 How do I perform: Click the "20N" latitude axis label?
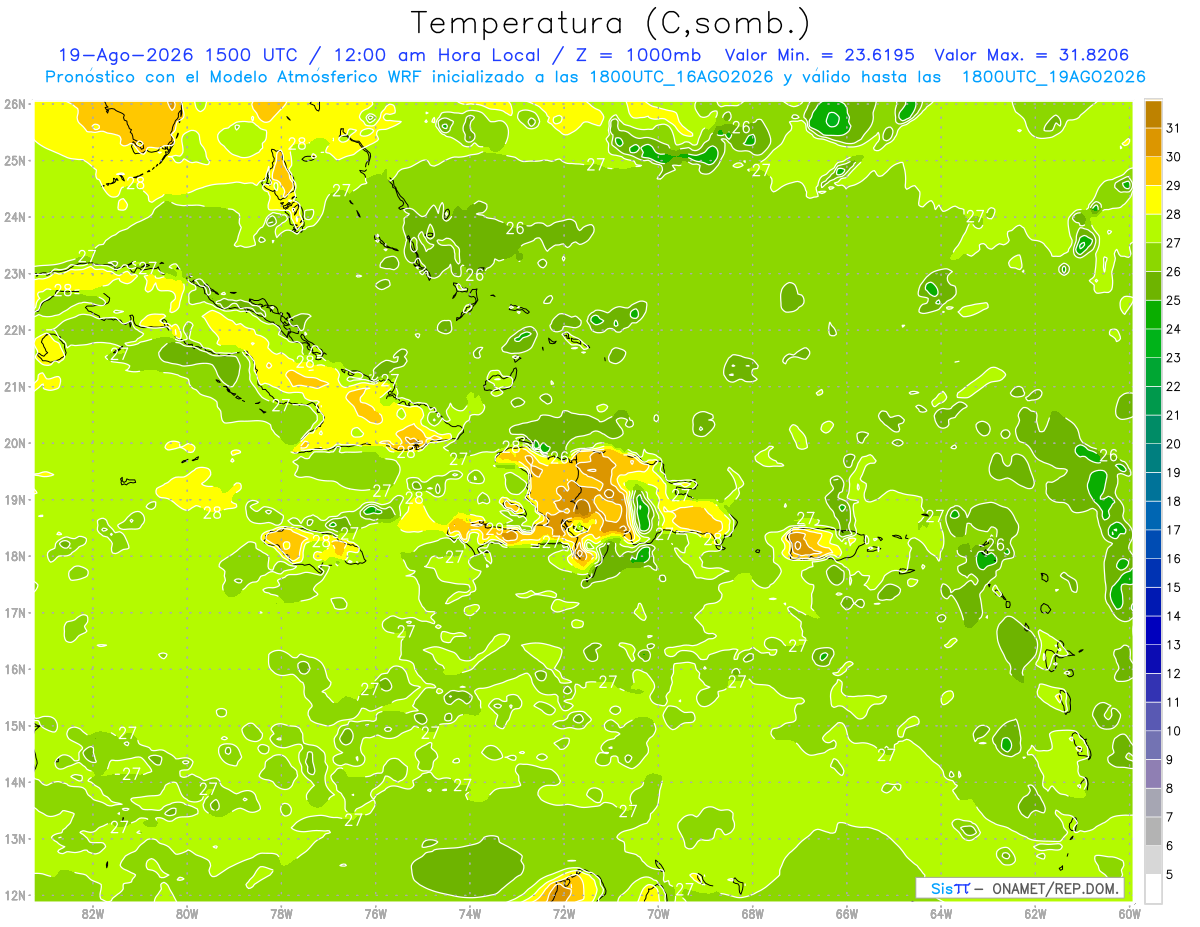[x=15, y=443]
